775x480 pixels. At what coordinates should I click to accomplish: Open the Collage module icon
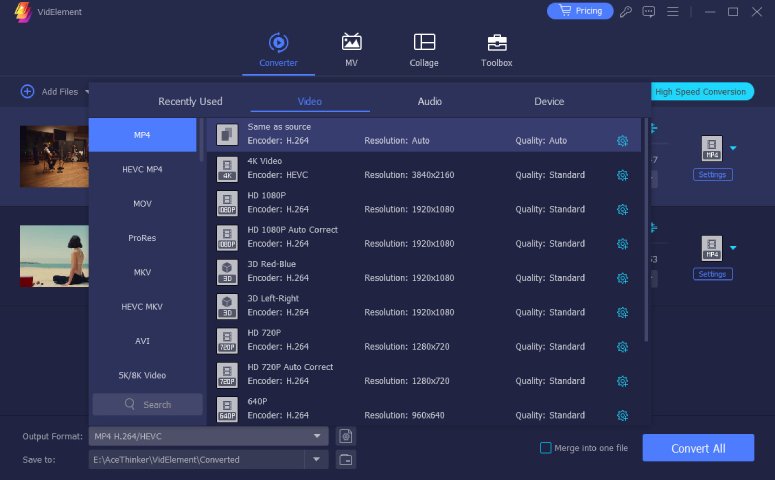click(424, 43)
